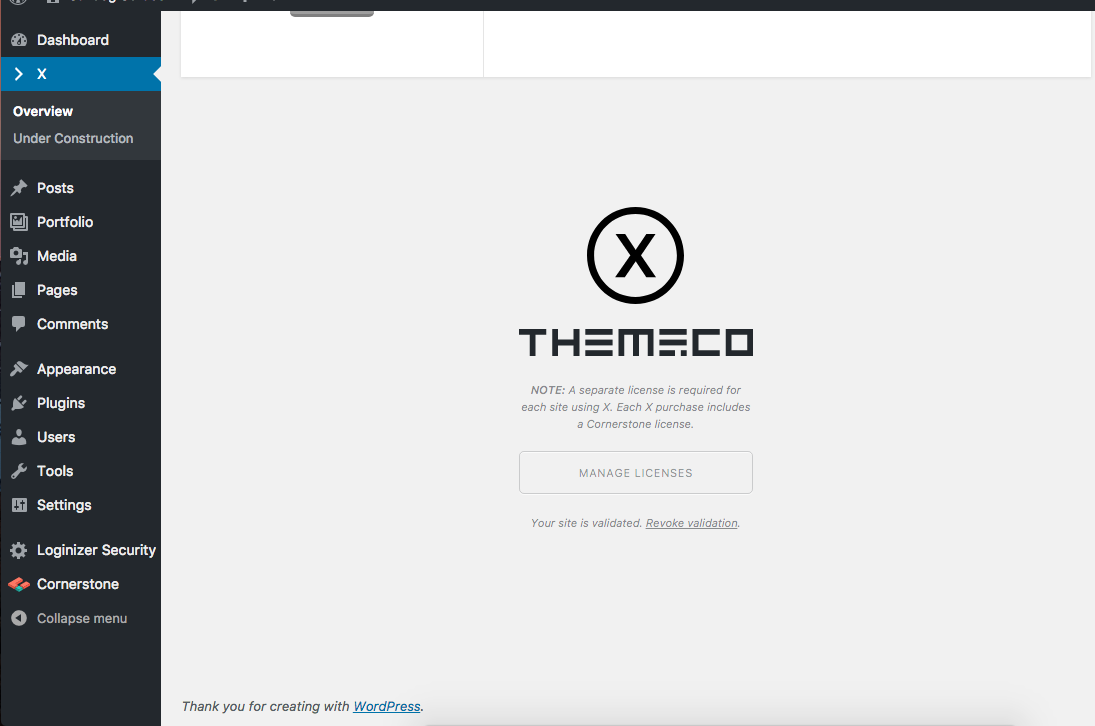The height and width of the screenshot is (726, 1095).
Task: Open the Under Construction submenu item
Action: 73,138
